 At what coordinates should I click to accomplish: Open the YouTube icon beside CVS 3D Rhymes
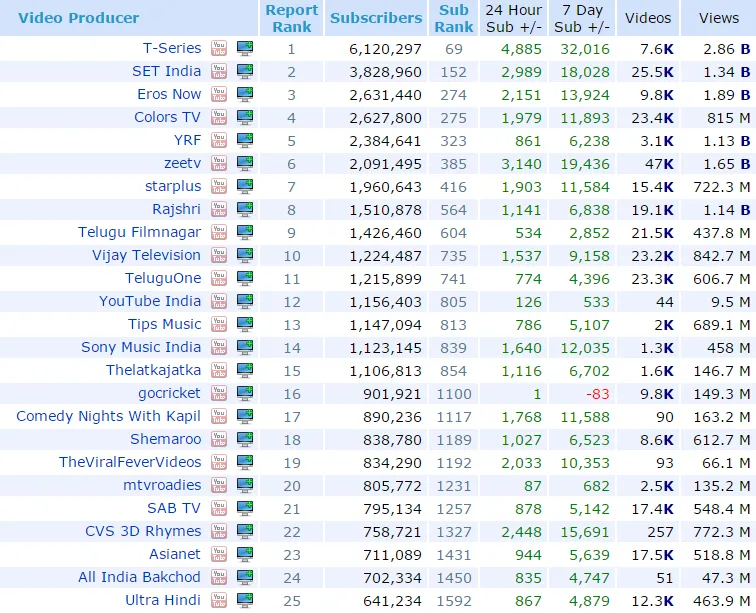click(219, 531)
